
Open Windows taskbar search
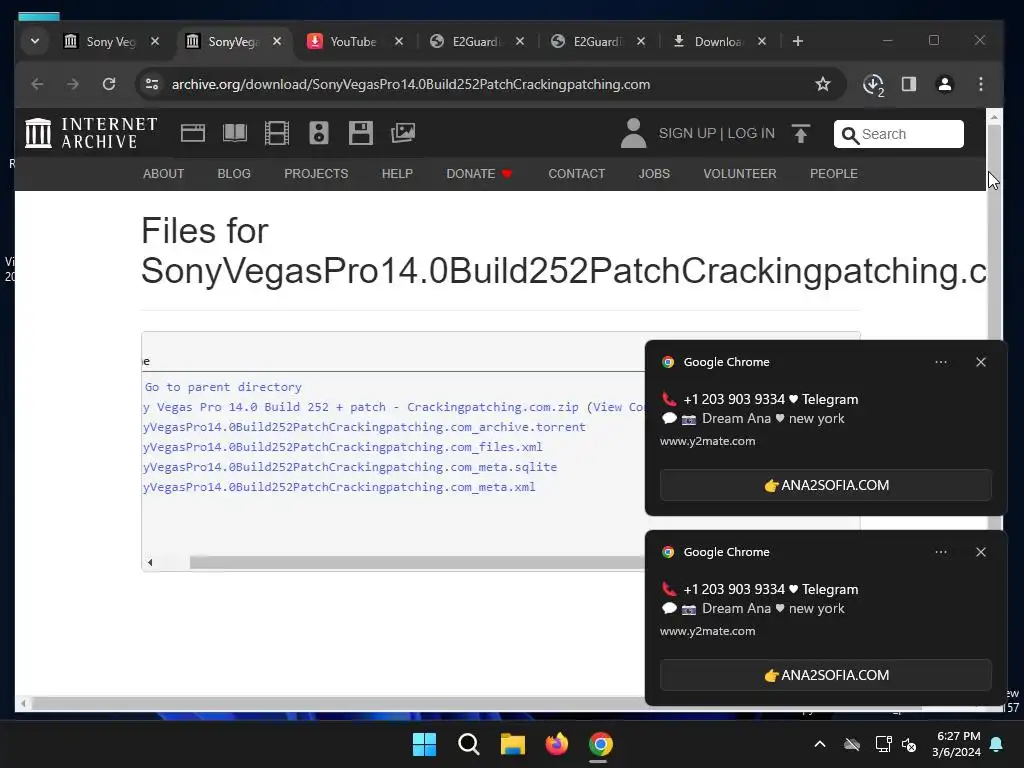(469, 744)
